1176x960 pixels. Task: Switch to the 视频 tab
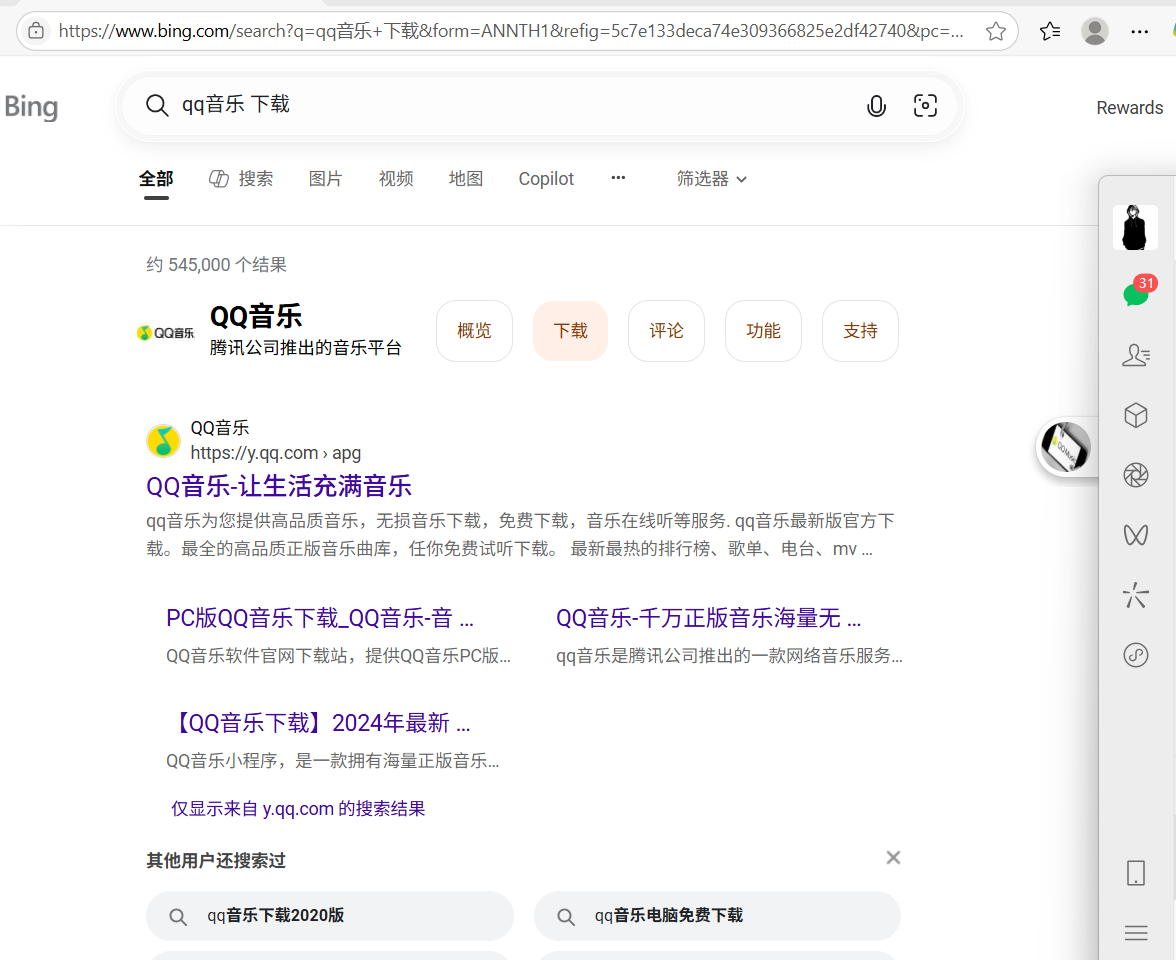tap(396, 178)
